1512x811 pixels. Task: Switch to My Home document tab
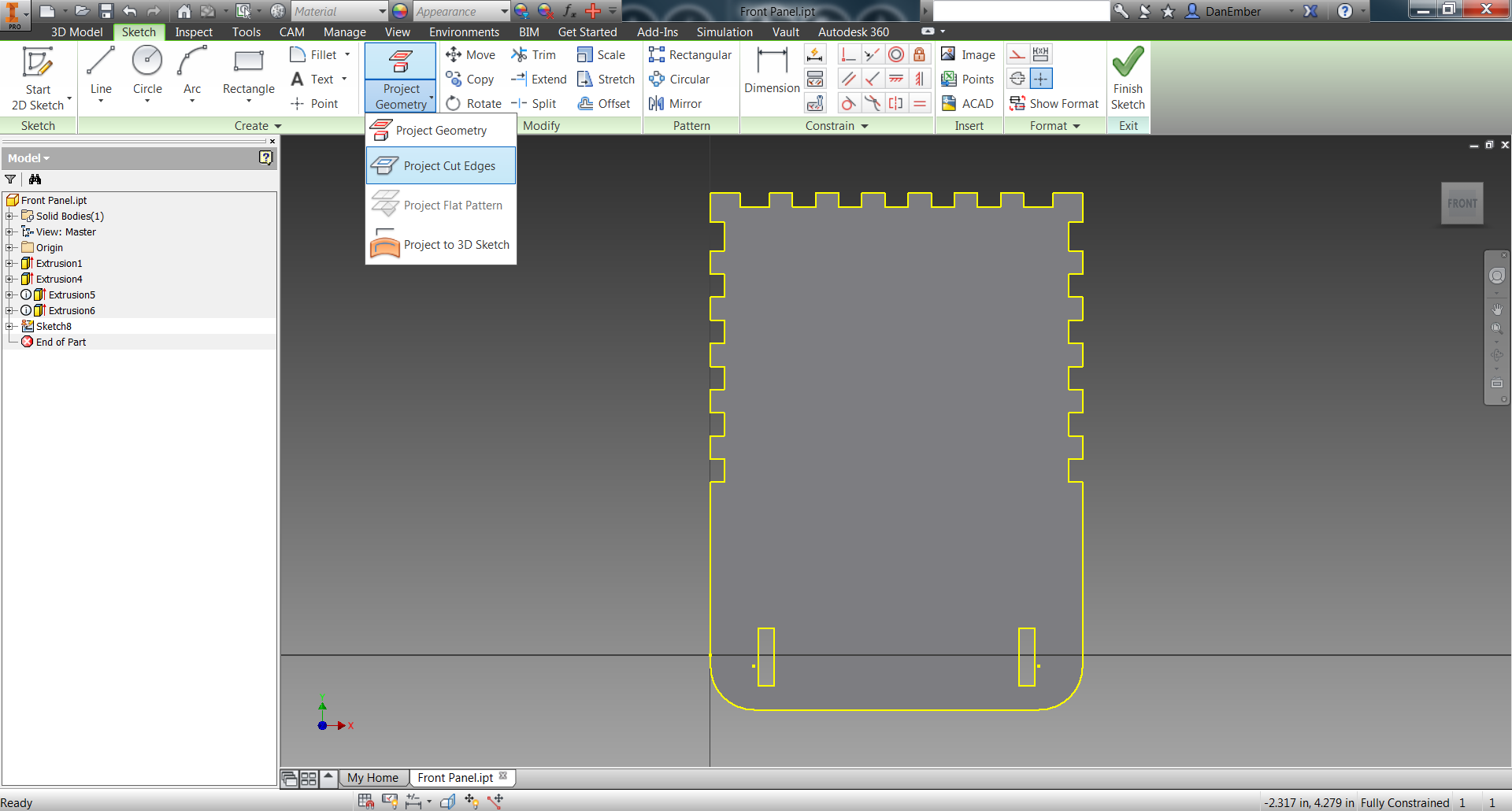pos(372,778)
